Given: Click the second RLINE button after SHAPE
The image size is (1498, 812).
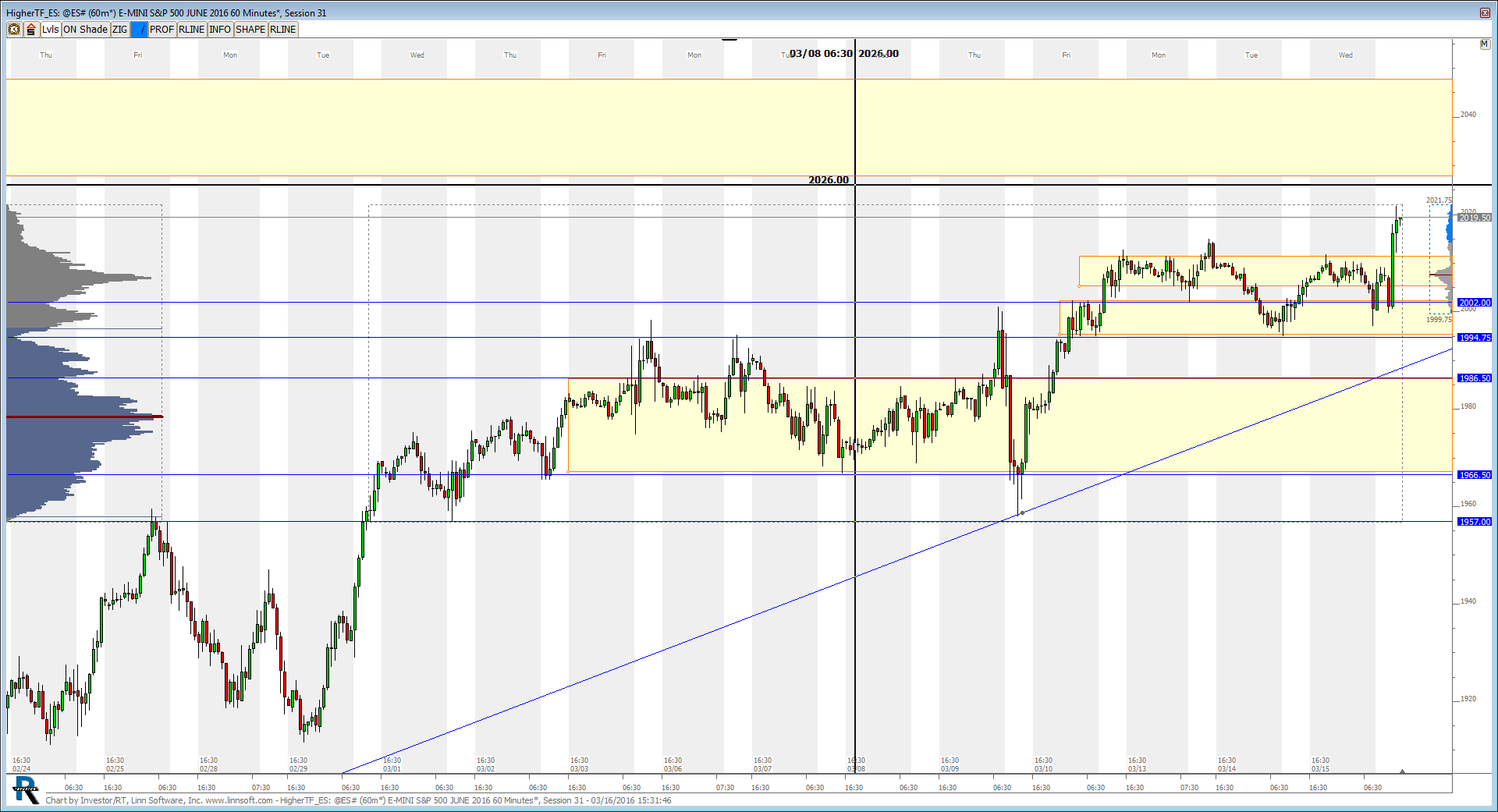Looking at the screenshot, I should click(x=282, y=30).
